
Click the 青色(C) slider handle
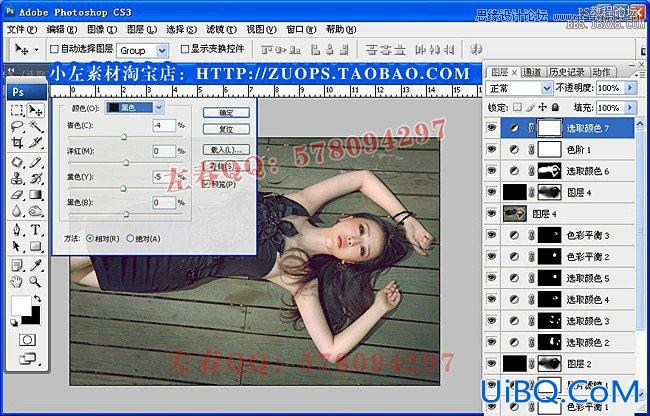click(124, 137)
